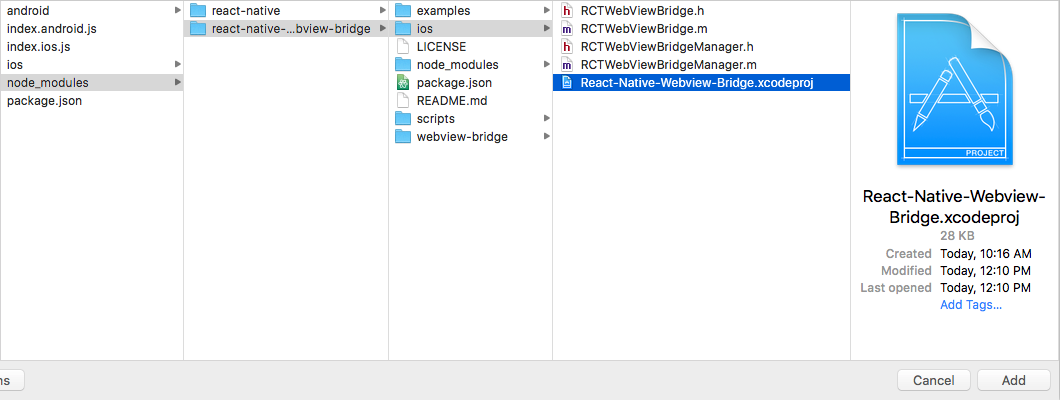Viewport: 1060px width, 400px height.
Task: Select the package.json file icon in the third column
Action: click(x=403, y=82)
